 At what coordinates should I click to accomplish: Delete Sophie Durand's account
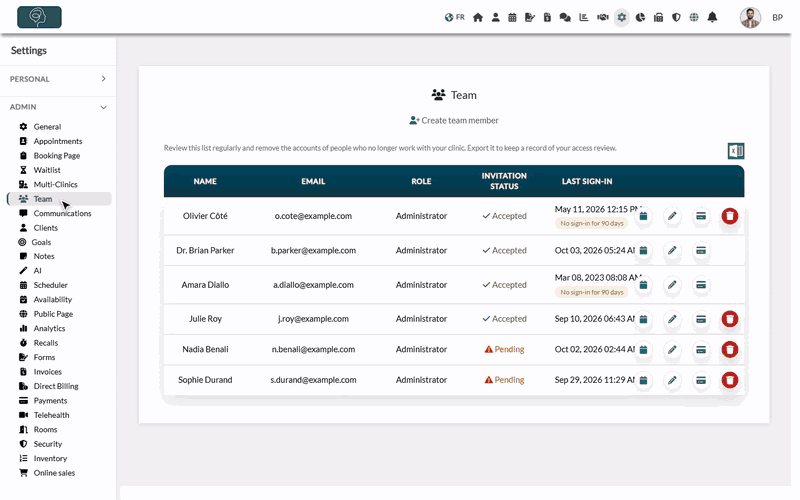[730, 380]
